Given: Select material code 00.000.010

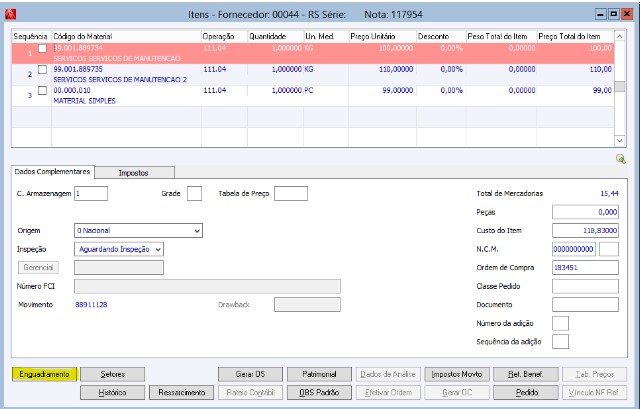Looking at the screenshot, I should coord(72,90).
